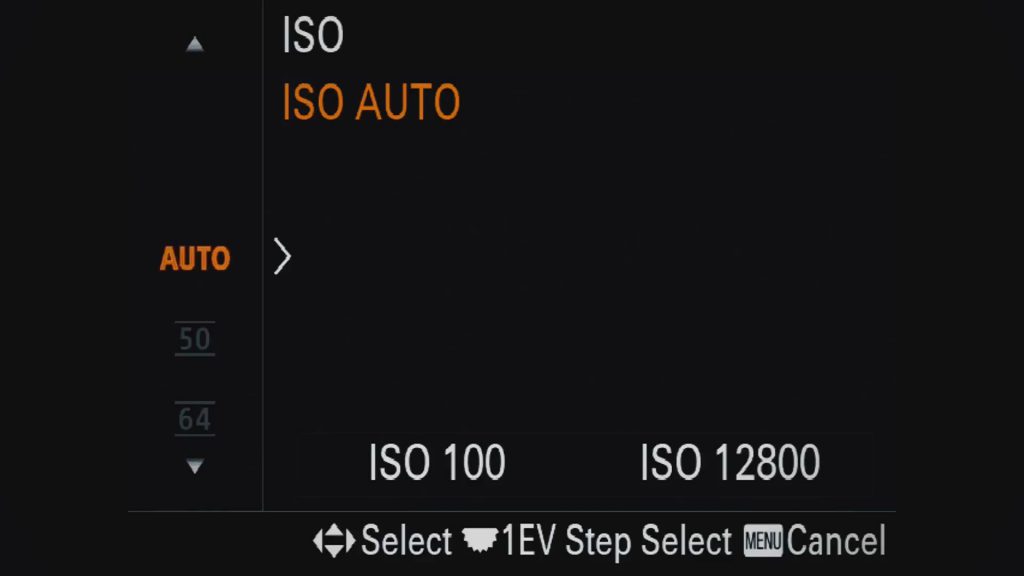This screenshot has height=576, width=1024.
Task: Click the white ISO menu heading
Action: [x=312, y=35]
